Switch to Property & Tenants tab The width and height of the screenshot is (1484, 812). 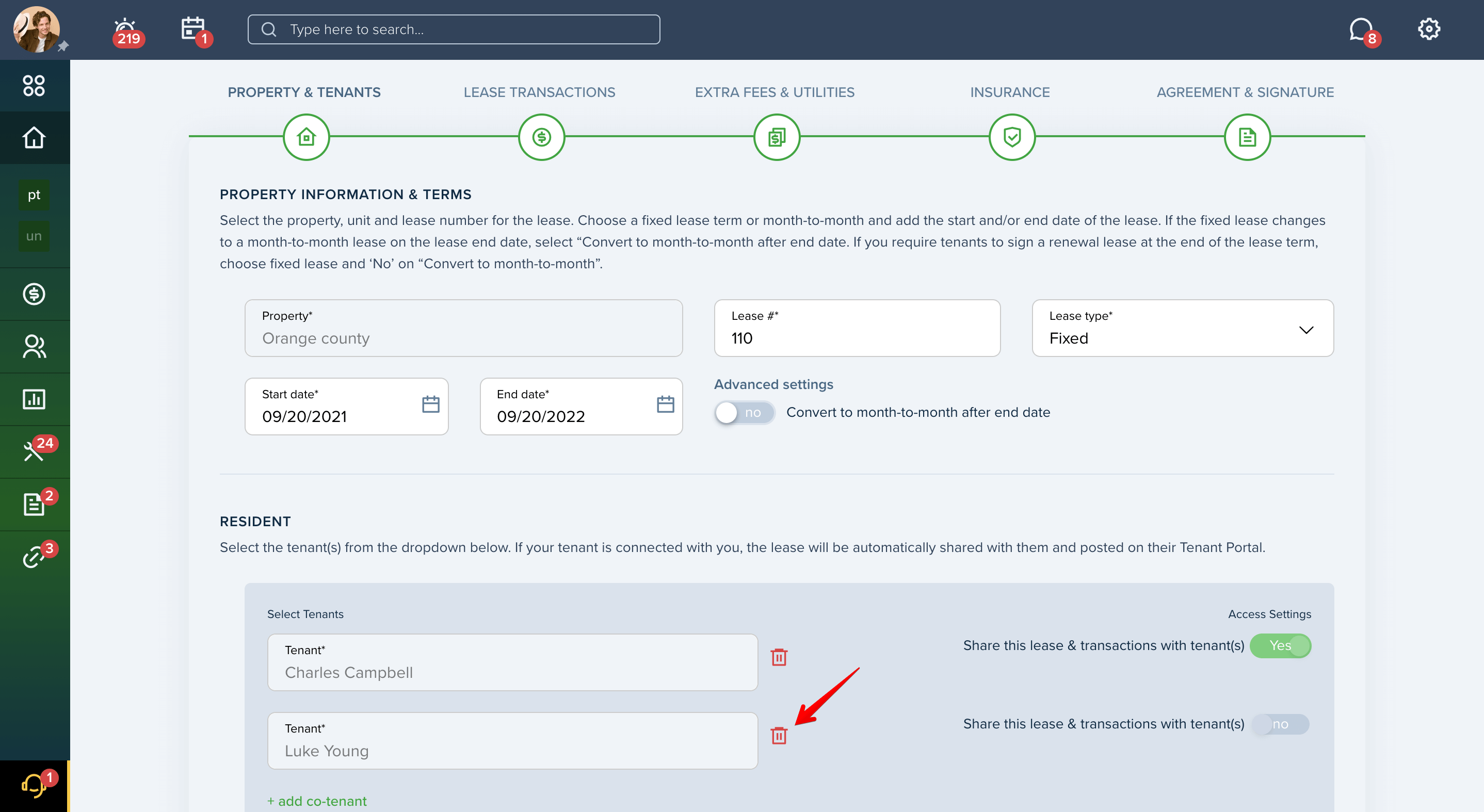point(304,92)
